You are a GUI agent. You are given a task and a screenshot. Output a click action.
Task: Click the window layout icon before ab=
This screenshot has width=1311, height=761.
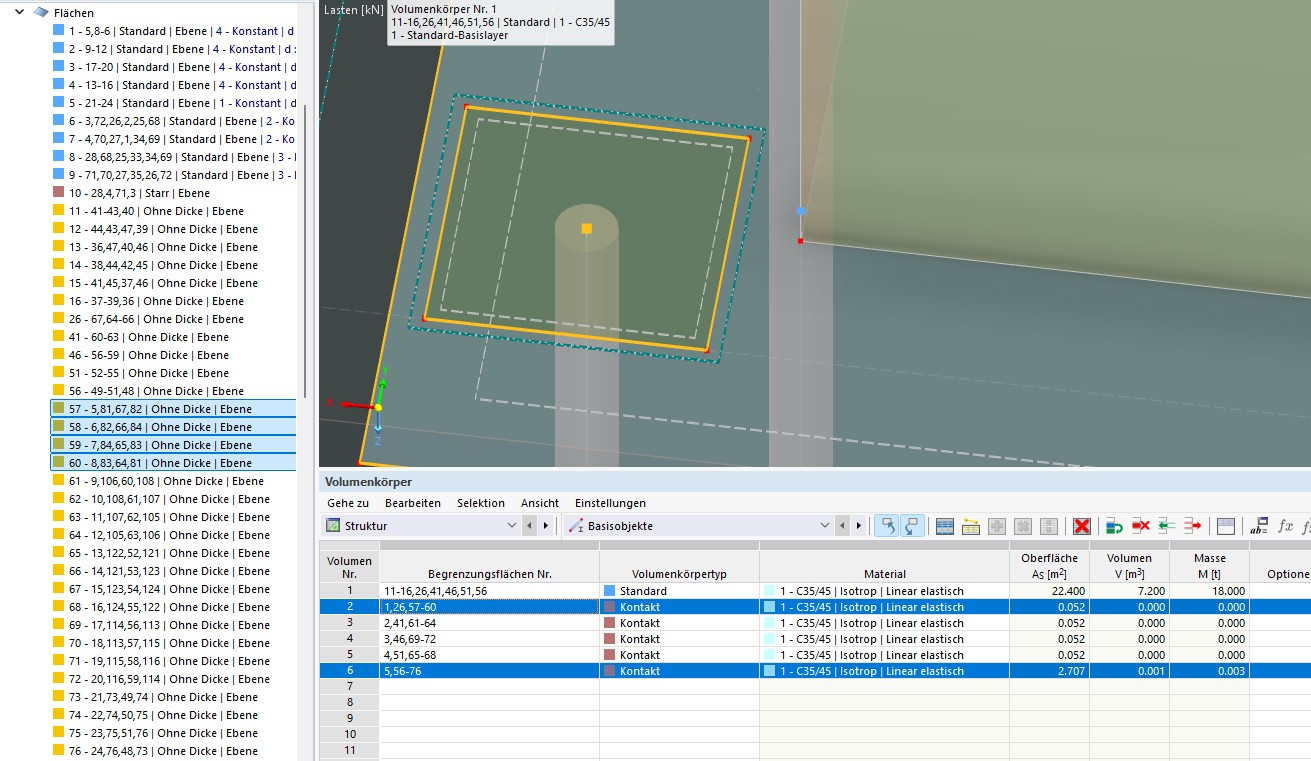1226,526
